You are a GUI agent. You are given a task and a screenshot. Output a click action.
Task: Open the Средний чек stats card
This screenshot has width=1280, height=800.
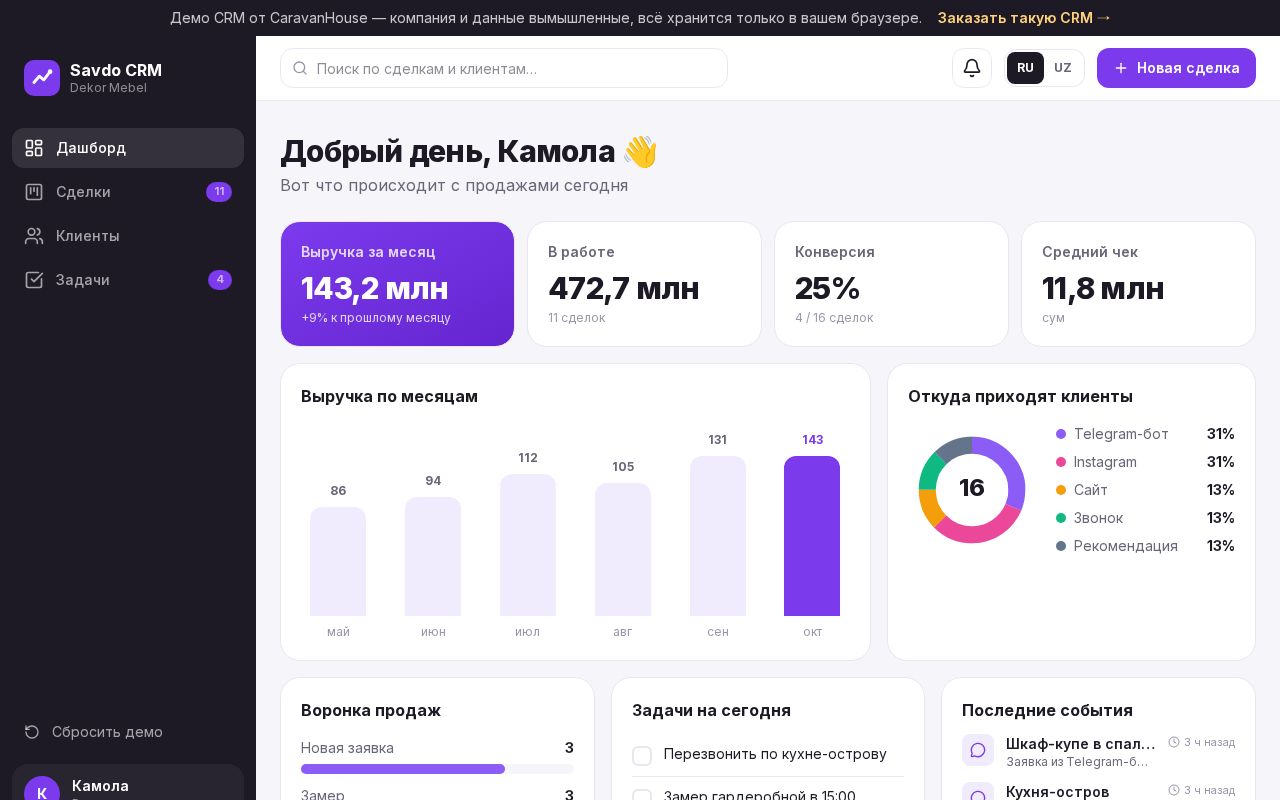click(x=1138, y=284)
